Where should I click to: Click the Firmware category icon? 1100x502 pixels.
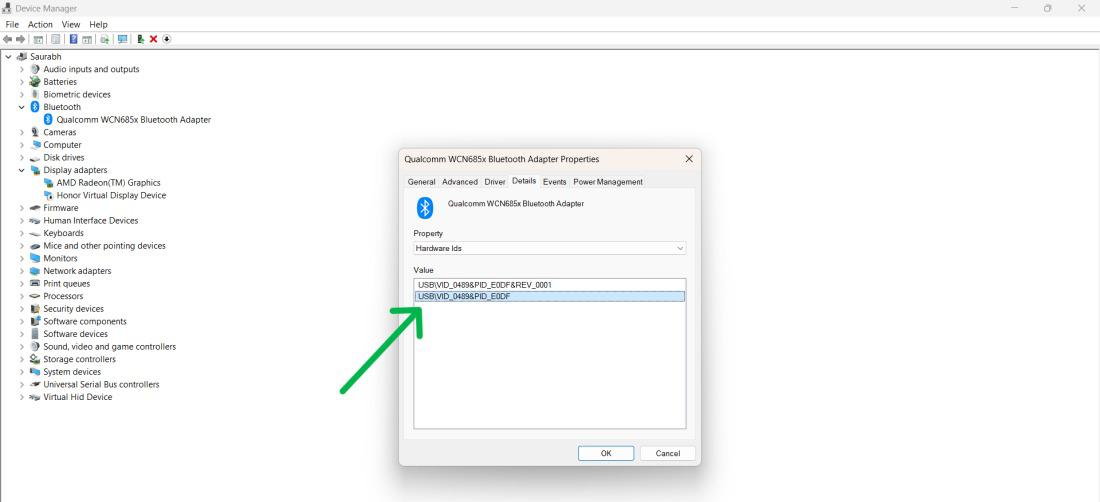pyautogui.click(x=35, y=208)
